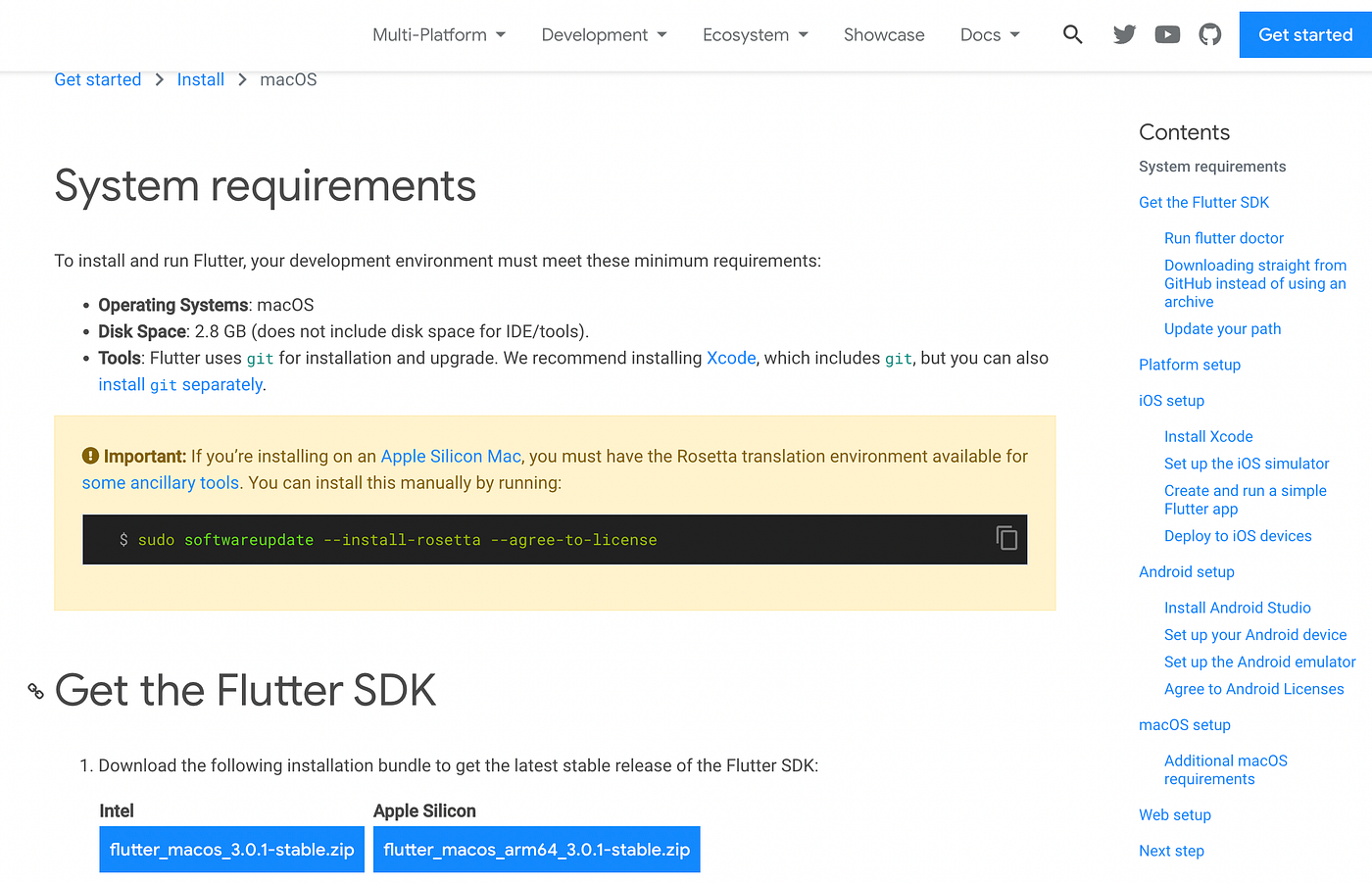Screen dimensions: 1372x883
Task: Jump to Install Xcode section
Action: [1208, 436]
